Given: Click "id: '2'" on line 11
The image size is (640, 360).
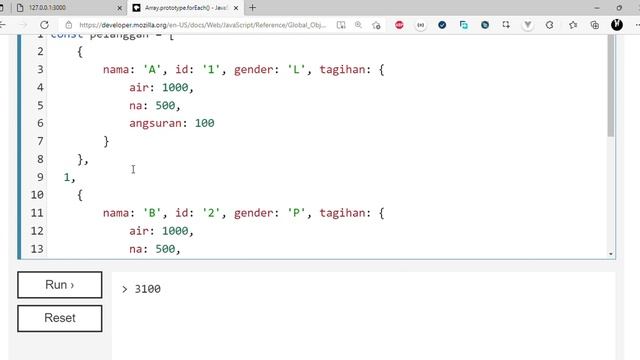Looking at the screenshot, I should pyautogui.click(x=198, y=213).
